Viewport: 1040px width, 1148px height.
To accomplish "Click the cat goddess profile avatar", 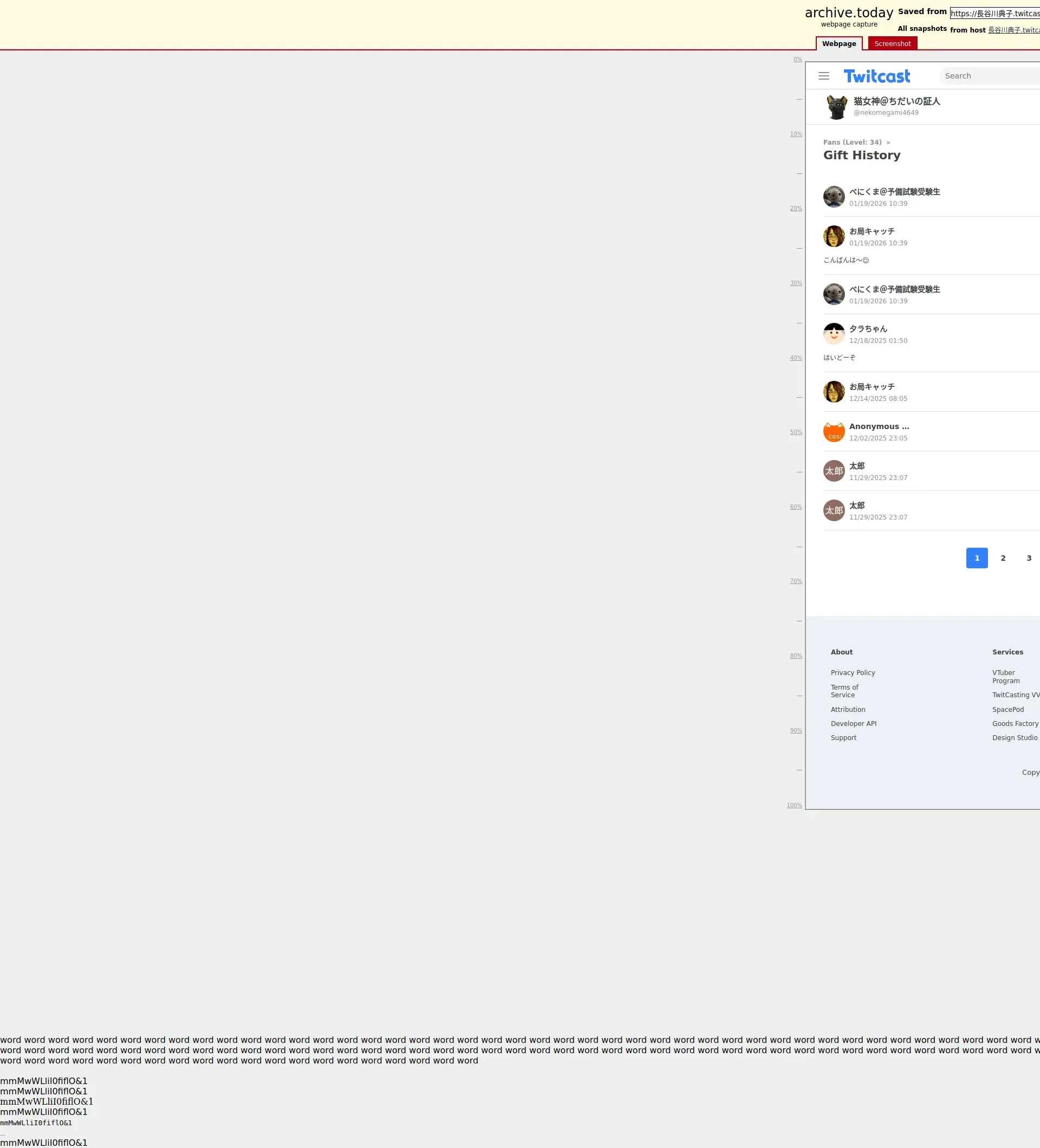I will click(x=836, y=107).
